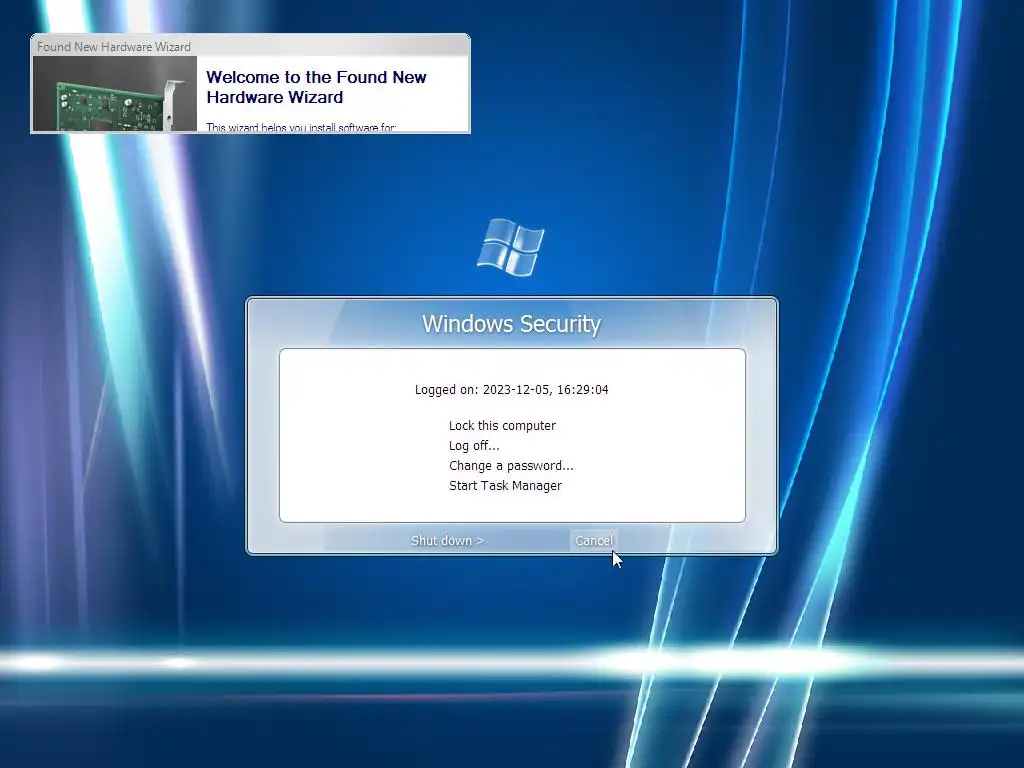Viewport: 1024px width, 768px height.
Task: Launch Start Task Manager
Action: [x=505, y=486]
